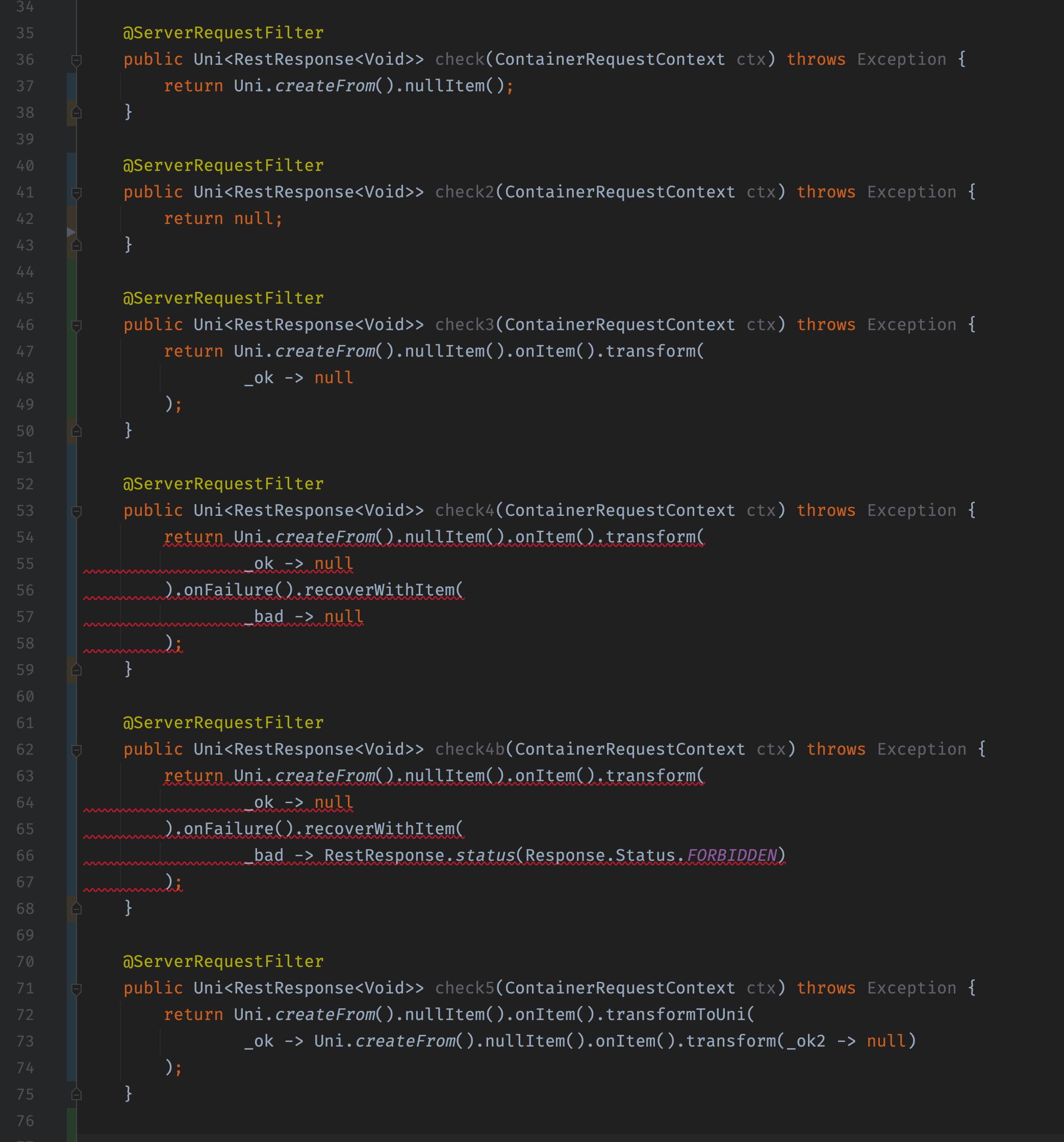This screenshot has width=1064, height=1142.
Task: Click the VCS change marker at line 37
Action: click(x=71, y=86)
